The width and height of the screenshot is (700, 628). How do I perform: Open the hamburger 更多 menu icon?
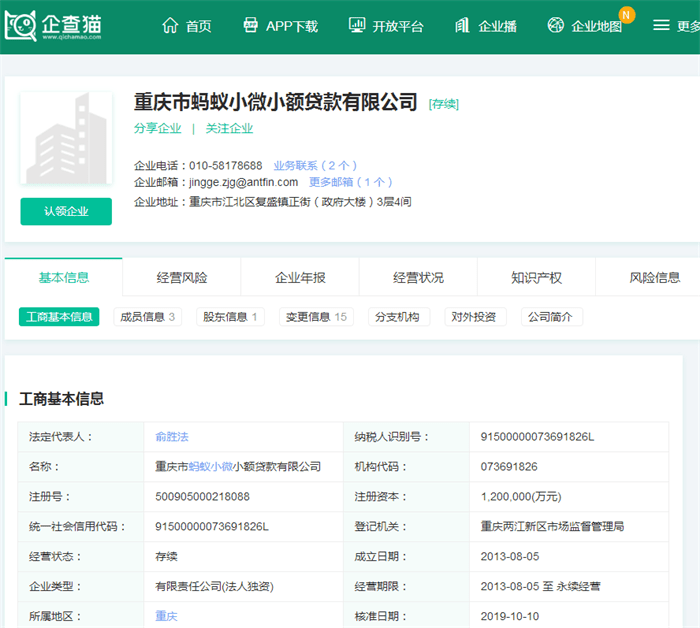(x=661, y=25)
